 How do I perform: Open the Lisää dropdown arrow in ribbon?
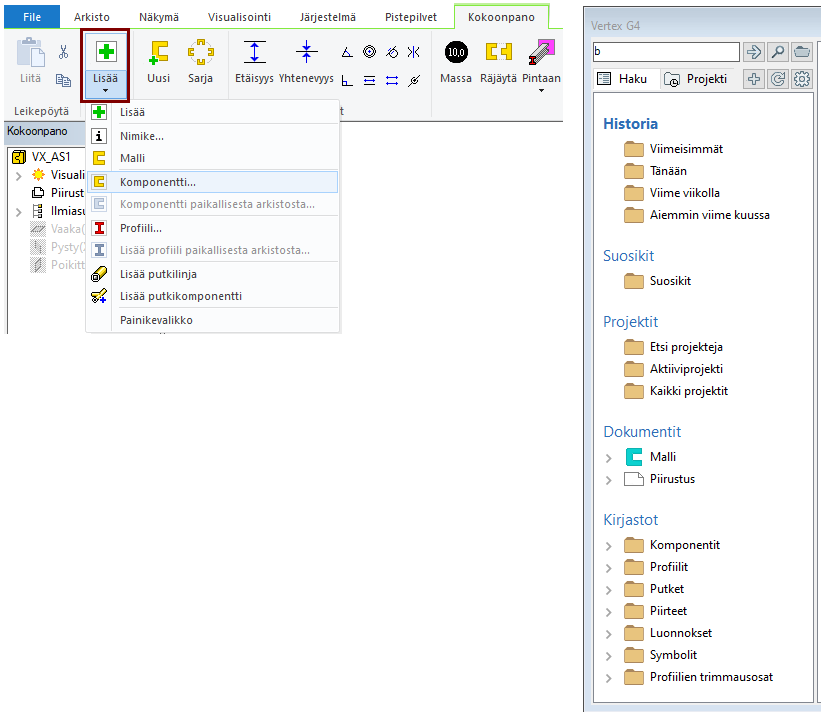pyautogui.click(x=105, y=90)
